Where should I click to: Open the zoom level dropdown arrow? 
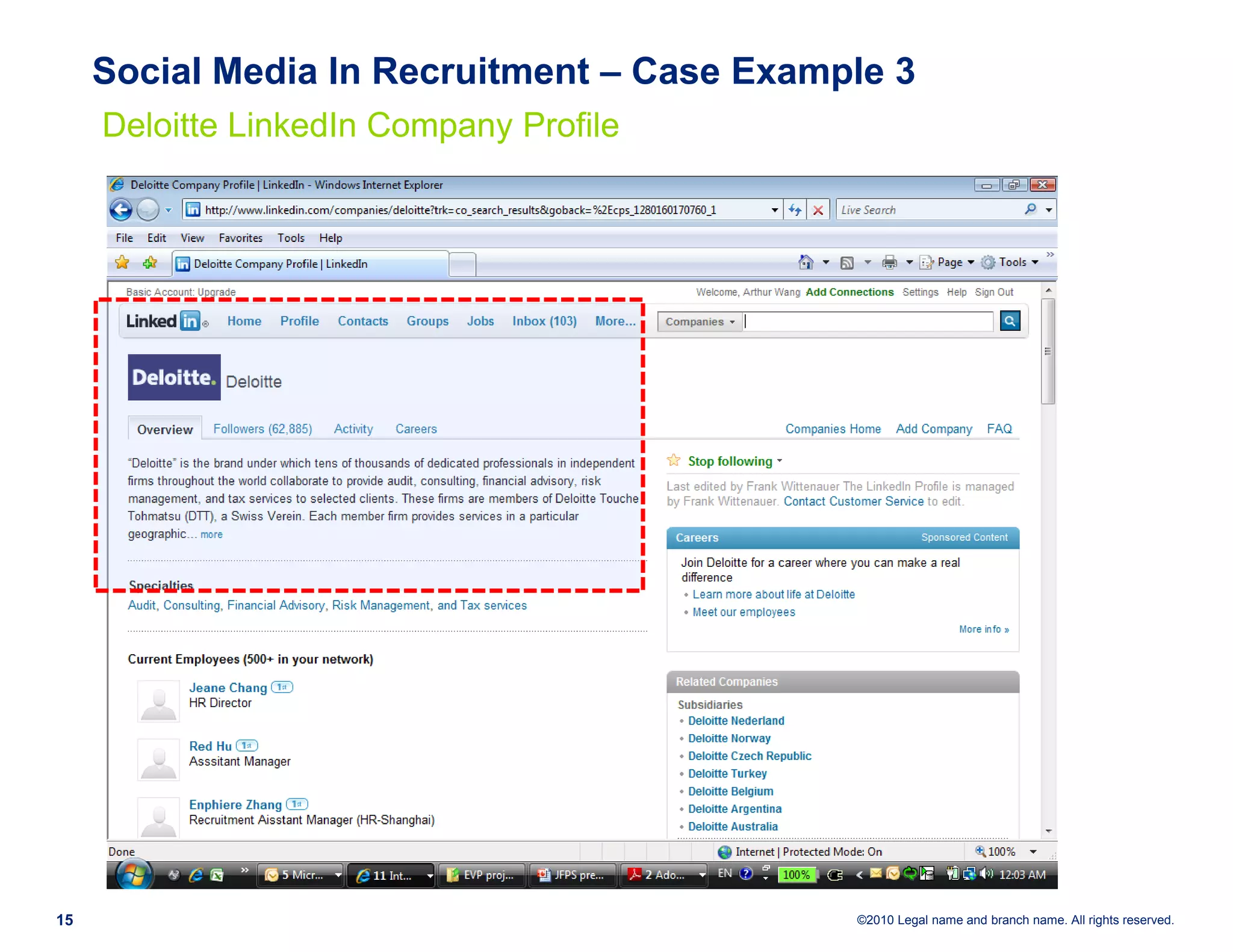(1033, 852)
